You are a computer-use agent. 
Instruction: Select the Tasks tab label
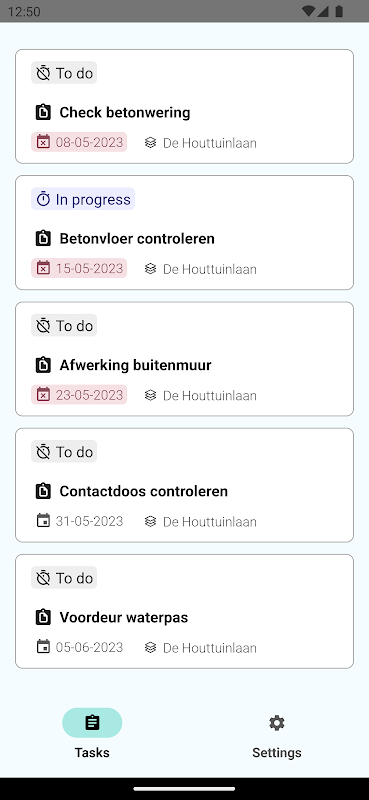tap(92, 753)
